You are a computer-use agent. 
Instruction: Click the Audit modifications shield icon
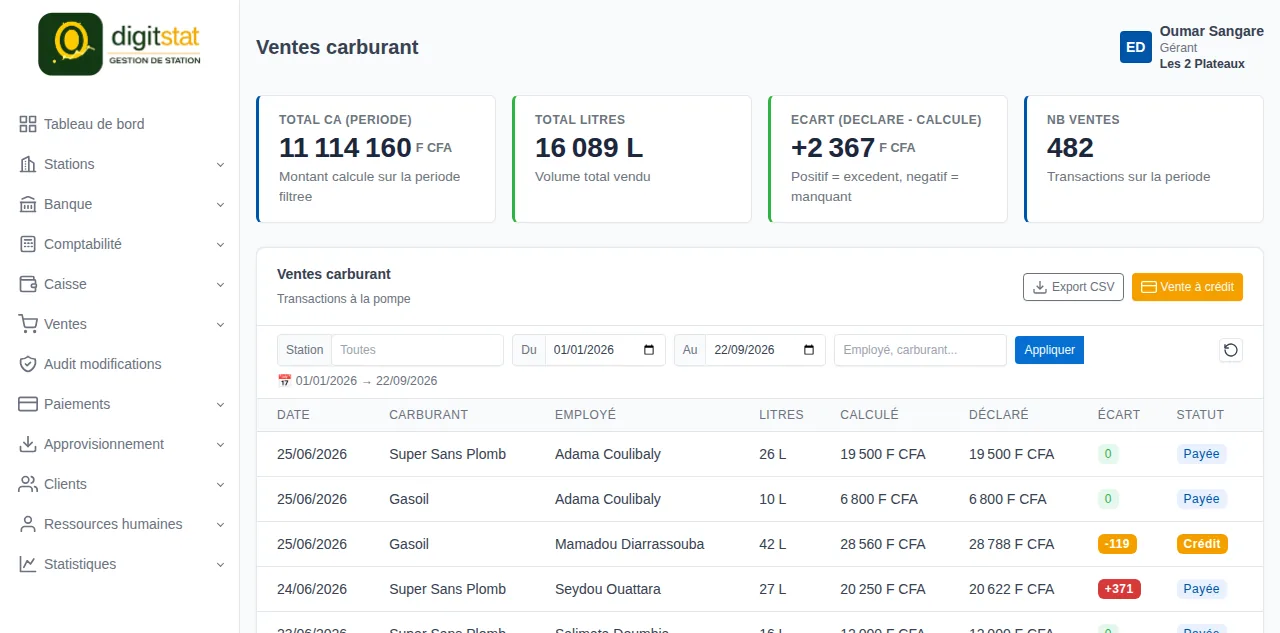click(28, 364)
